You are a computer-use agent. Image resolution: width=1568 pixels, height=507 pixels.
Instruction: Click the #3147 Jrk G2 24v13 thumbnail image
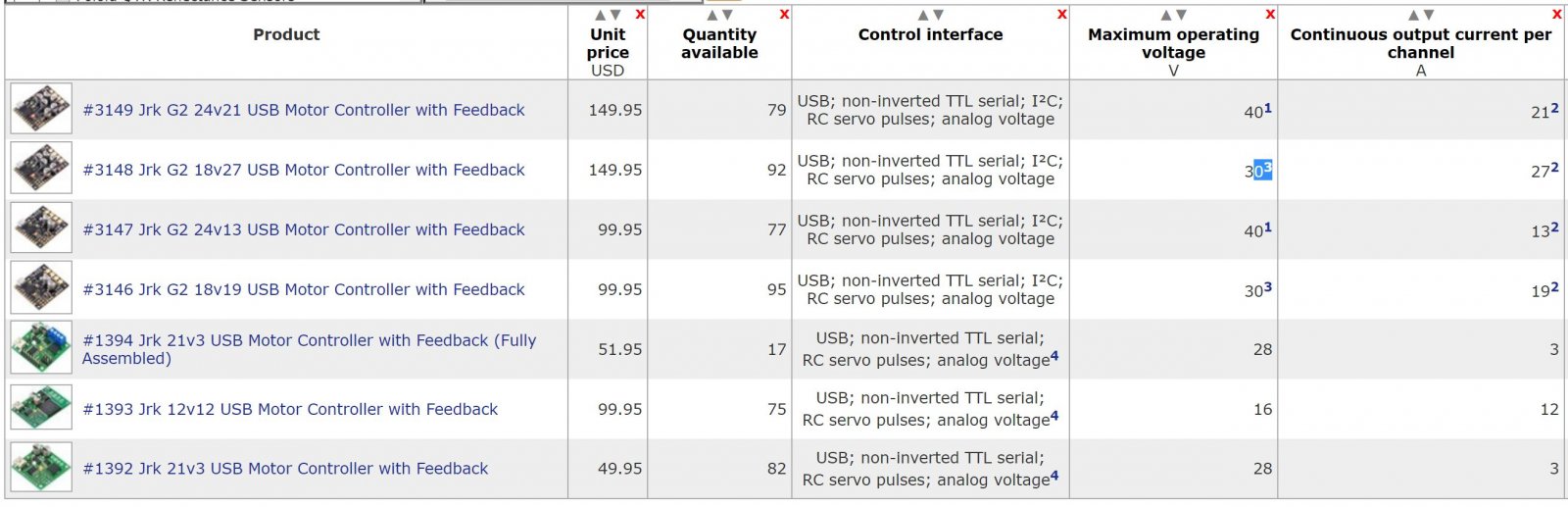click(41, 228)
